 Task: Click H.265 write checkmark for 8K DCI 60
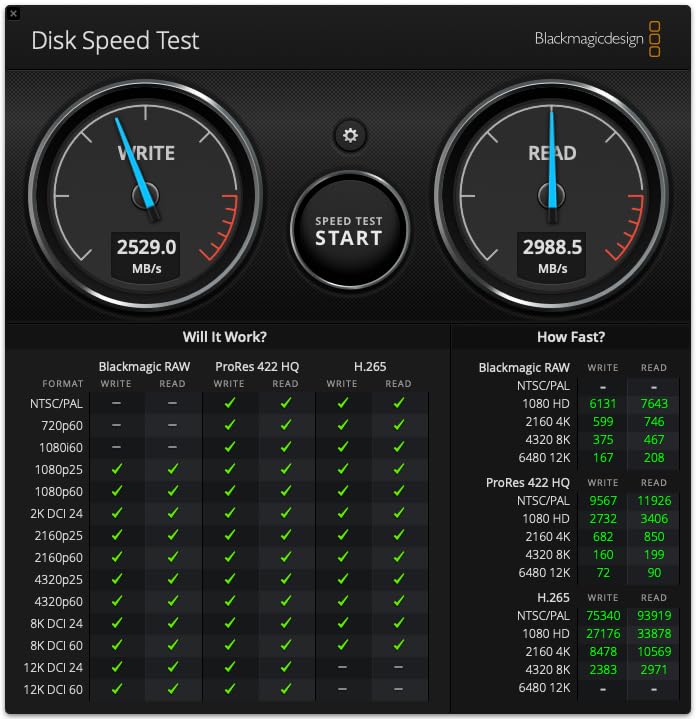(342, 645)
